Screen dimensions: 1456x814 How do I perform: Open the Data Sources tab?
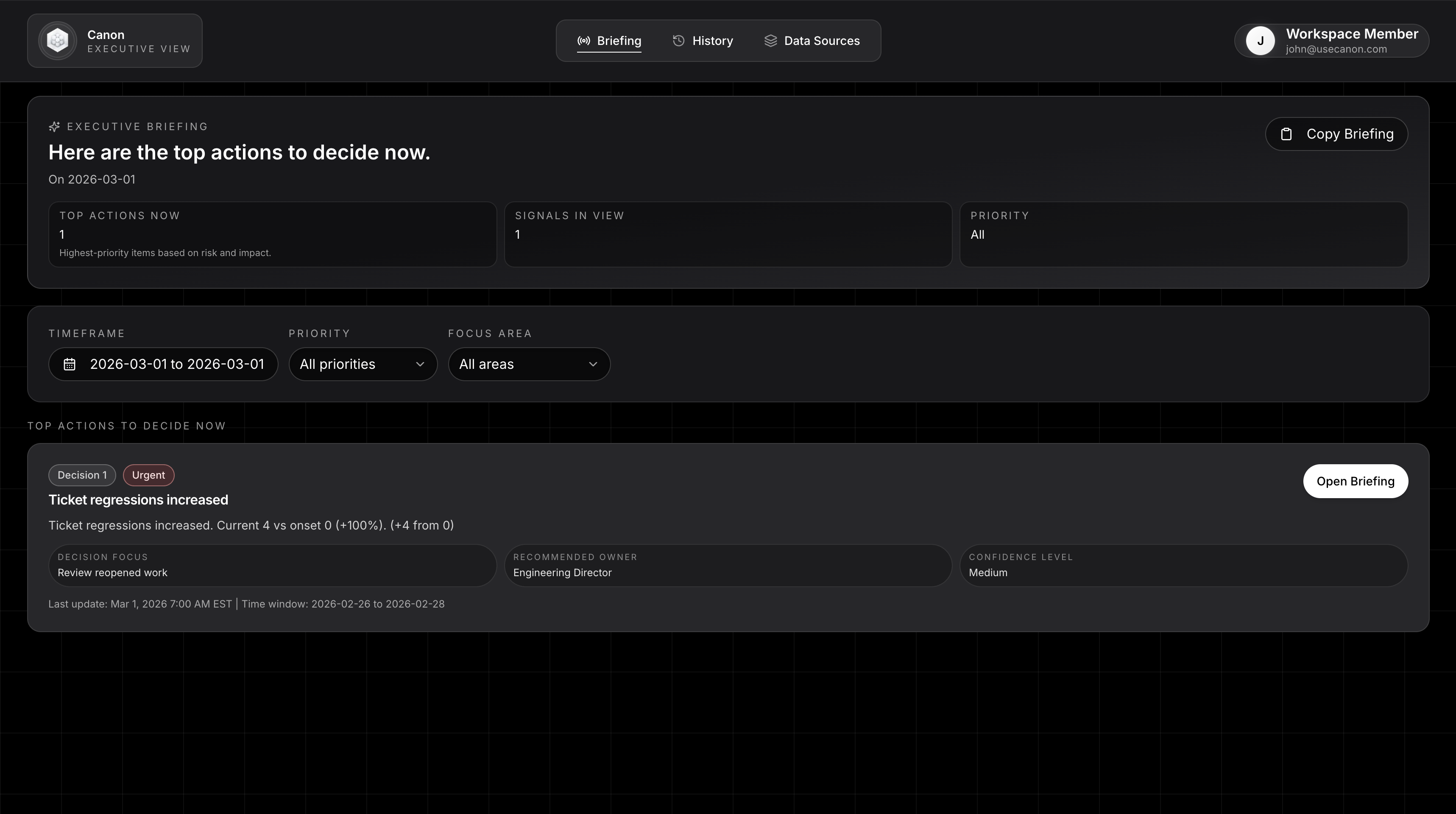click(812, 41)
